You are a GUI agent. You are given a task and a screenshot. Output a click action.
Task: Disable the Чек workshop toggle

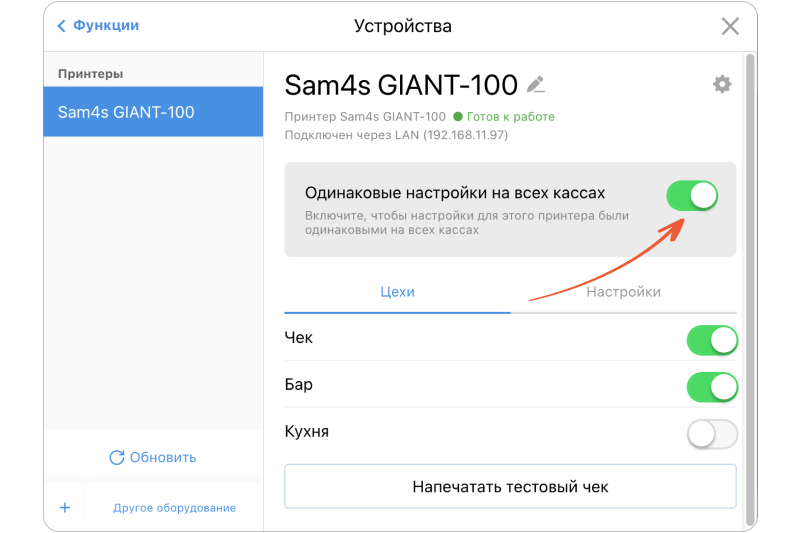coord(712,340)
